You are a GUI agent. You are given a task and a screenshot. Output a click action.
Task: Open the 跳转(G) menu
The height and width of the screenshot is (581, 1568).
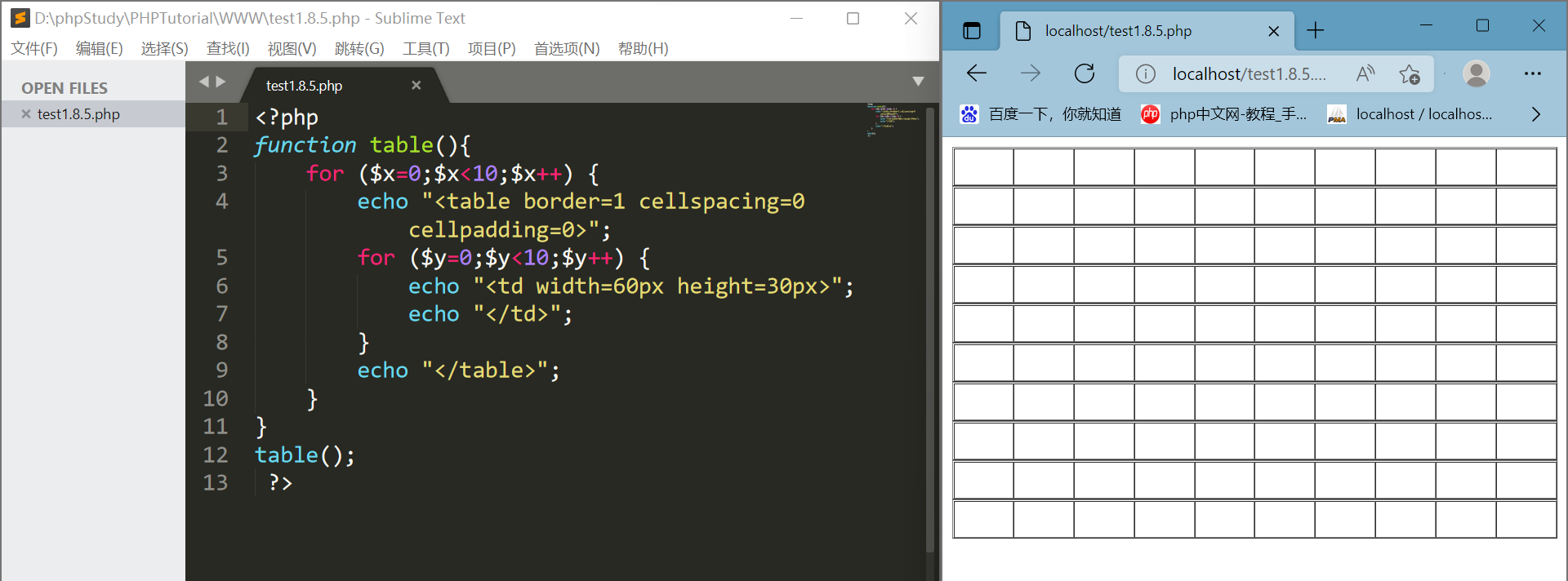coord(359,48)
